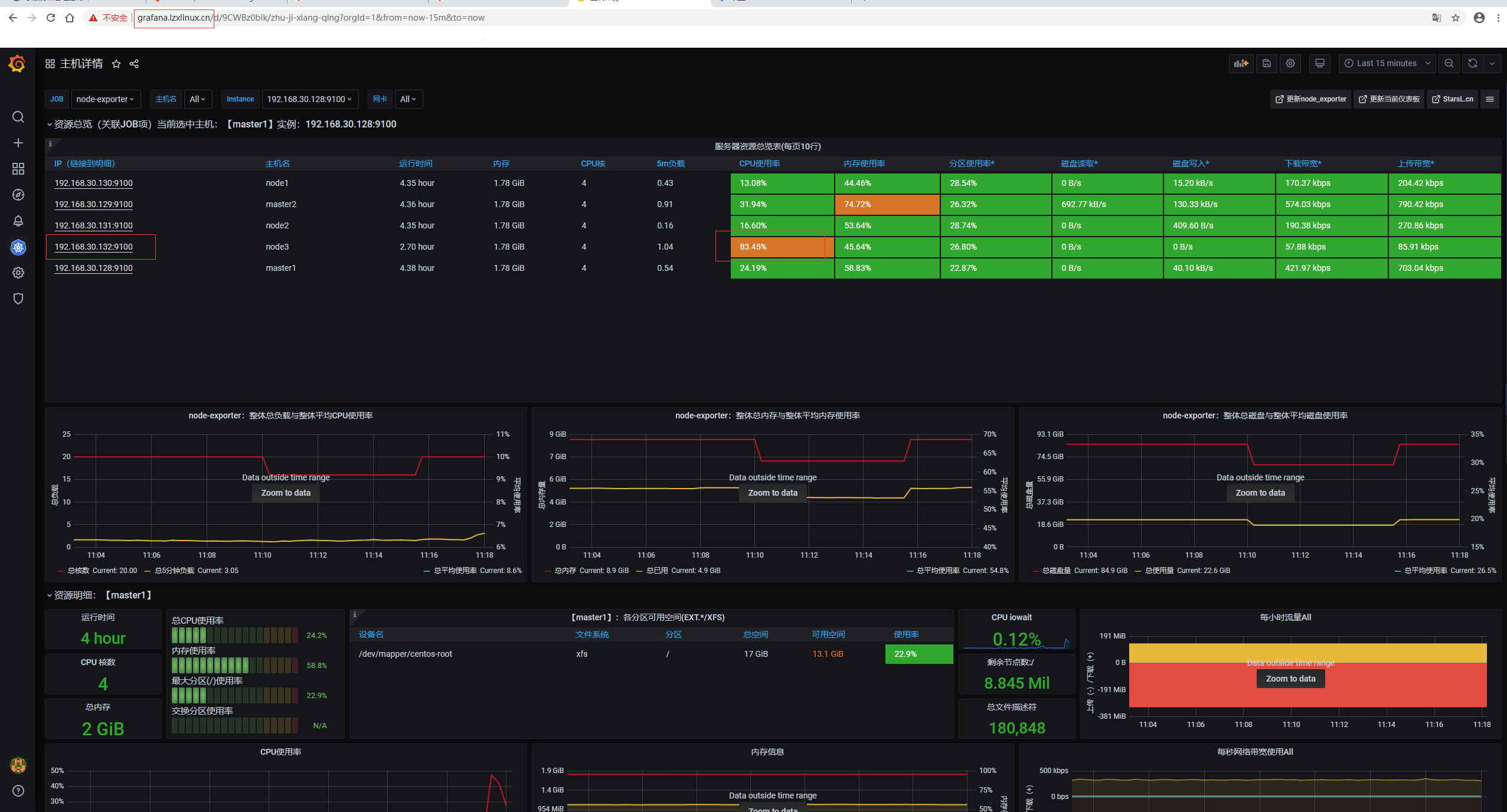The width and height of the screenshot is (1507, 812).
Task: Open the Alerting bell sidebar icon
Action: click(18, 221)
